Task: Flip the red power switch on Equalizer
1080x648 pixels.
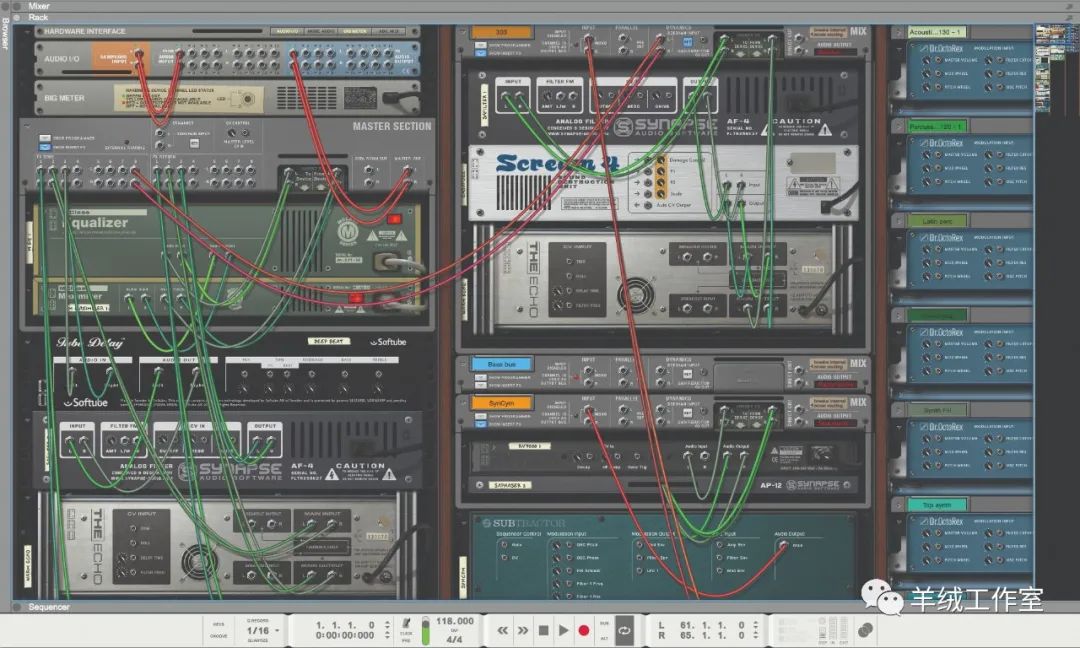Action: pos(393,218)
